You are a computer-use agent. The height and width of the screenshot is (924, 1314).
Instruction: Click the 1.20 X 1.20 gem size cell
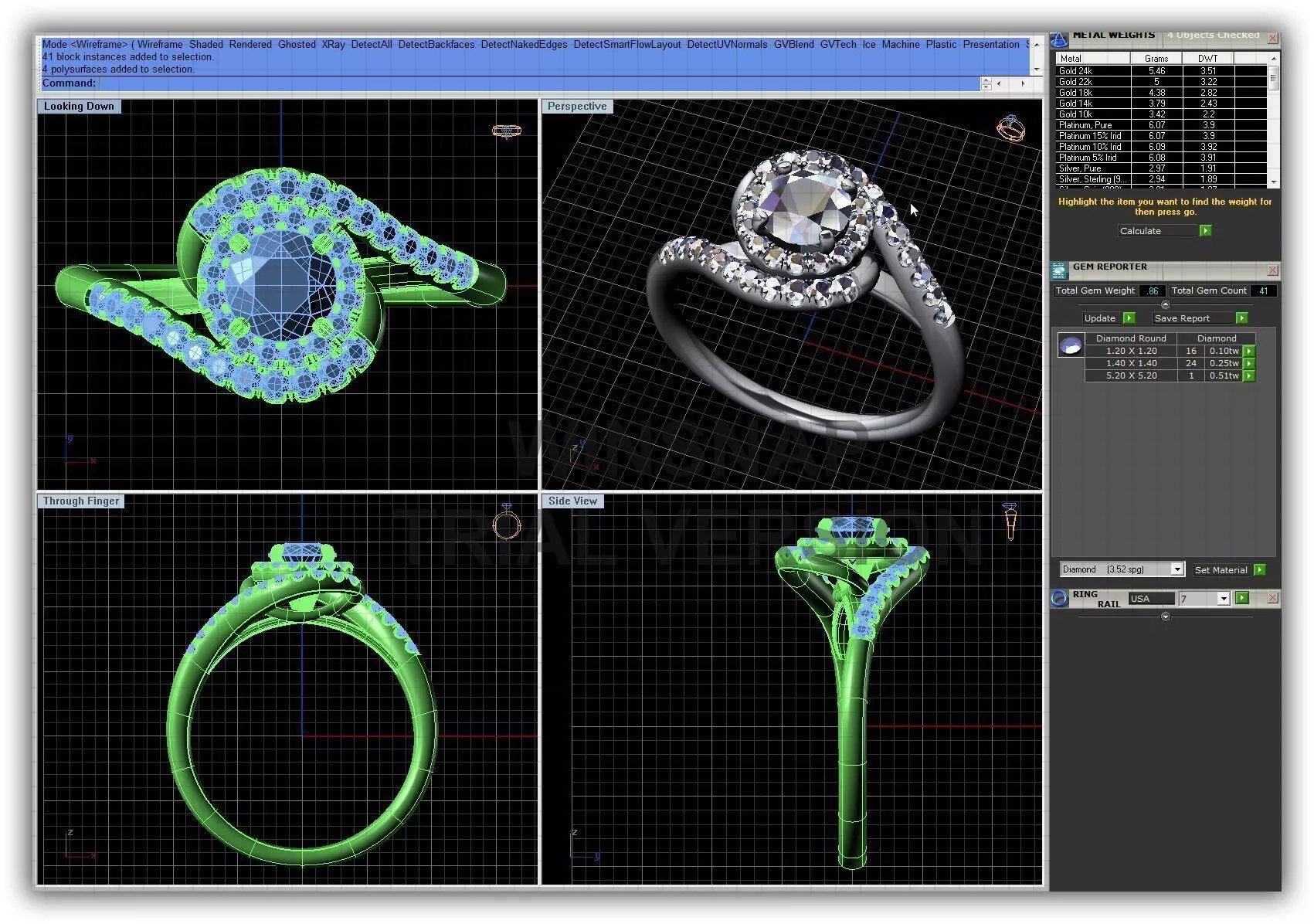pos(1131,351)
